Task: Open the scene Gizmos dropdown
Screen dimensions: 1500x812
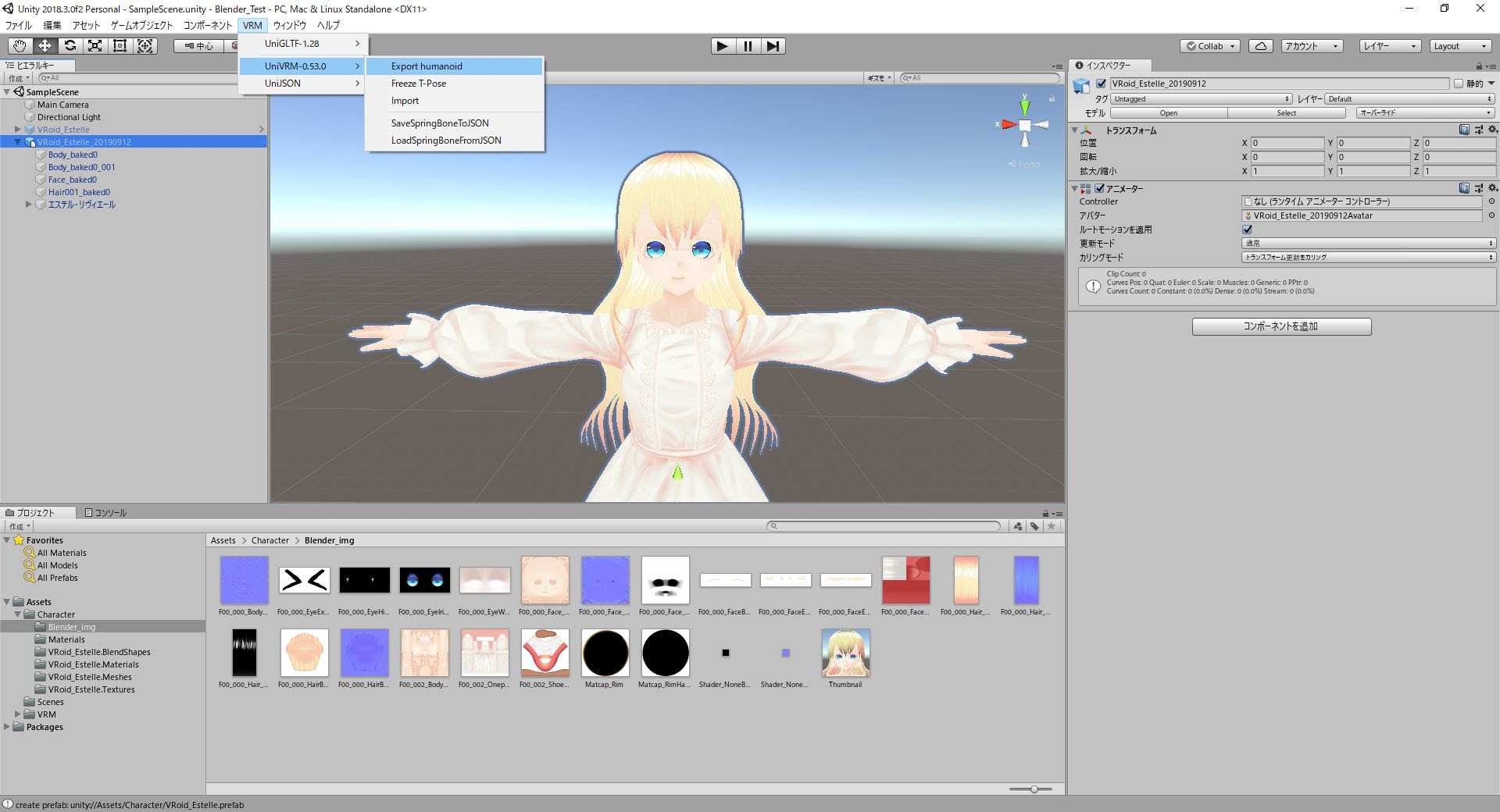Action: point(879,78)
